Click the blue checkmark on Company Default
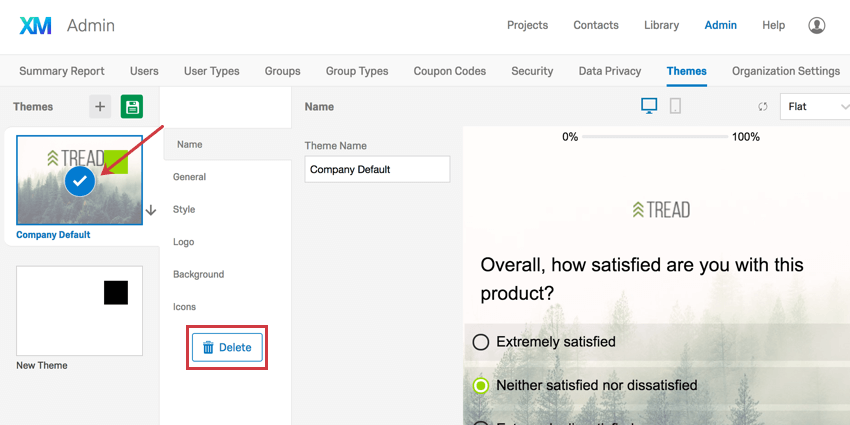This screenshot has width=850, height=425. coord(80,182)
